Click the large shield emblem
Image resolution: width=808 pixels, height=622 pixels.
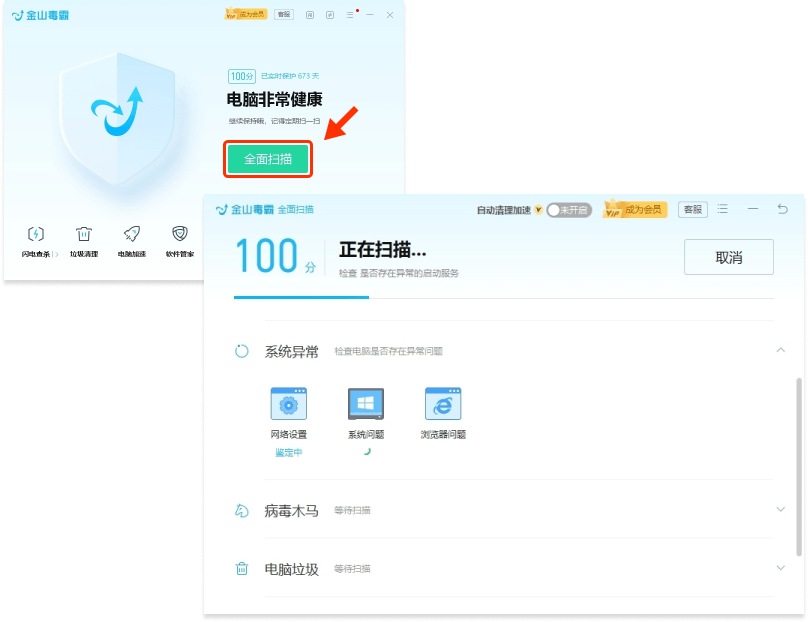[x=117, y=119]
